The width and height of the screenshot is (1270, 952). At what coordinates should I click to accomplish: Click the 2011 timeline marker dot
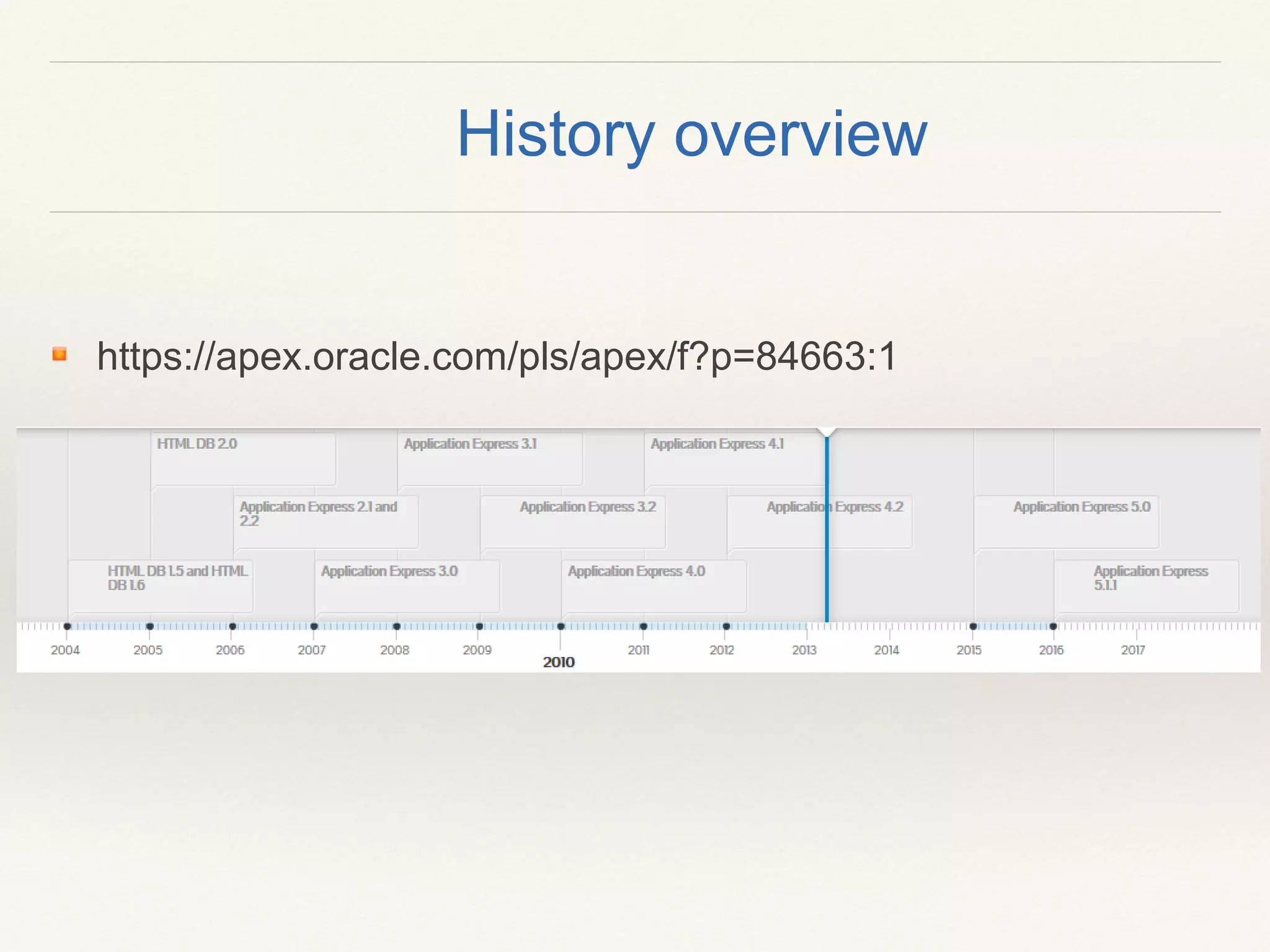point(644,627)
